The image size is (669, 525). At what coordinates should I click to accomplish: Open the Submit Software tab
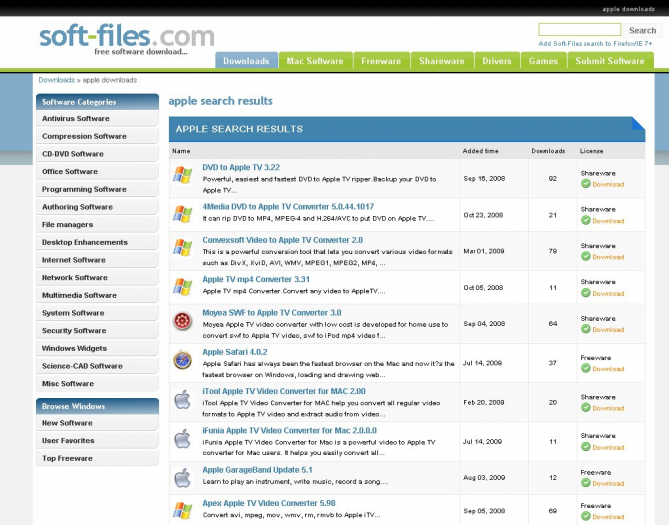tap(610, 61)
